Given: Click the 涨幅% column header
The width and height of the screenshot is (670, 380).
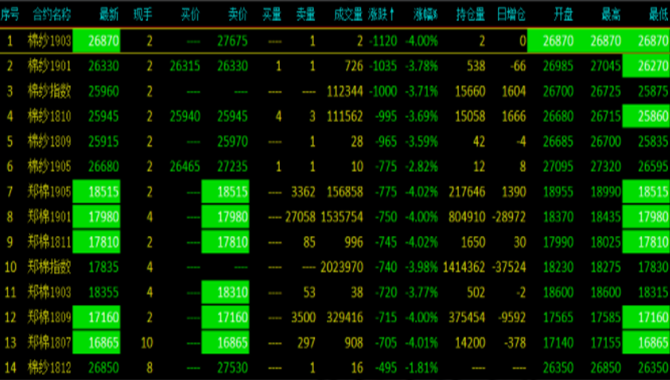Looking at the screenshot, I should pos(426,15).
